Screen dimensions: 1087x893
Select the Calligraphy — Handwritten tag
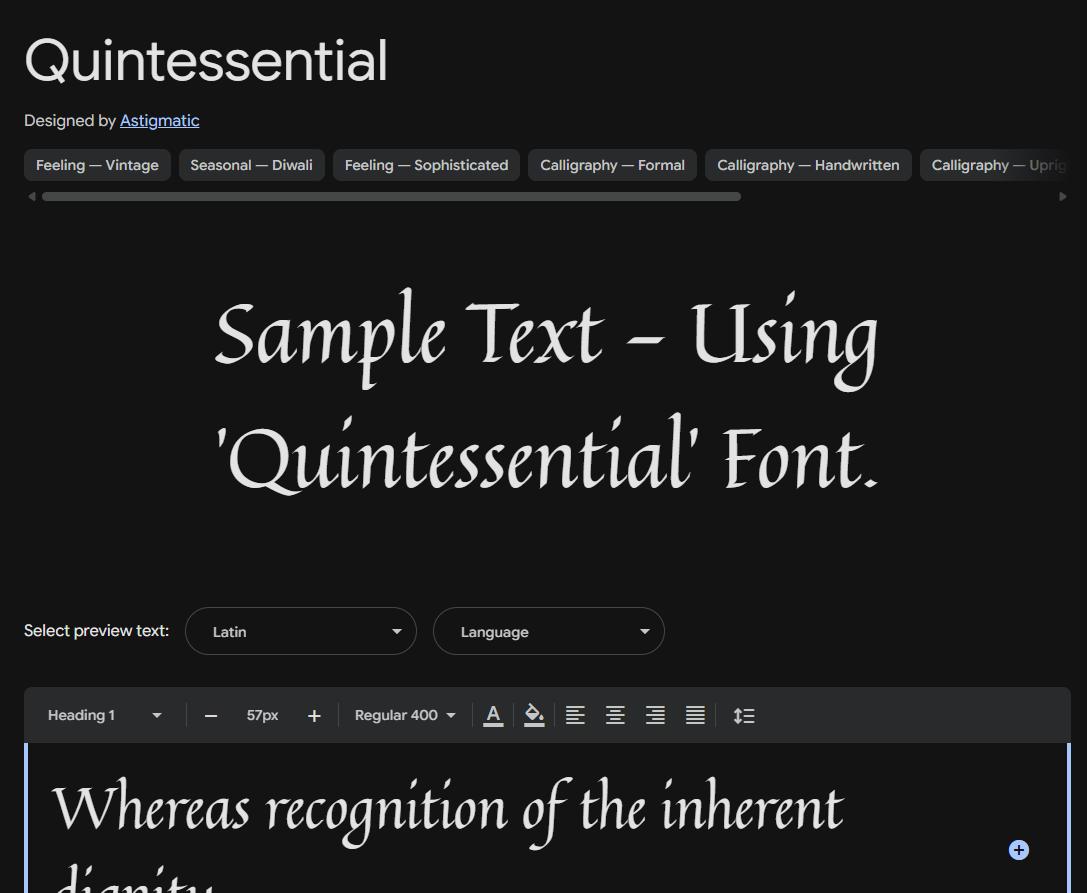click(x=808, y=165)
